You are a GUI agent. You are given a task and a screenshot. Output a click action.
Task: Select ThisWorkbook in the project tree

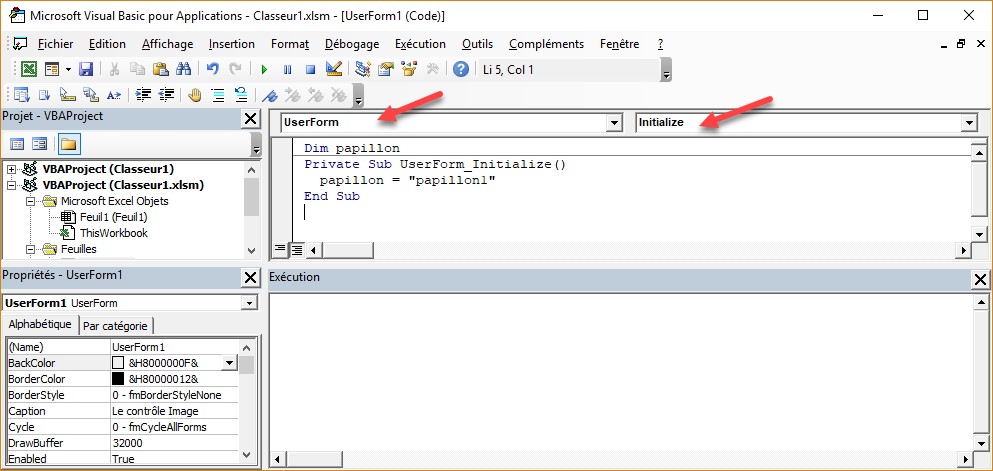click(x=113, y=233)
